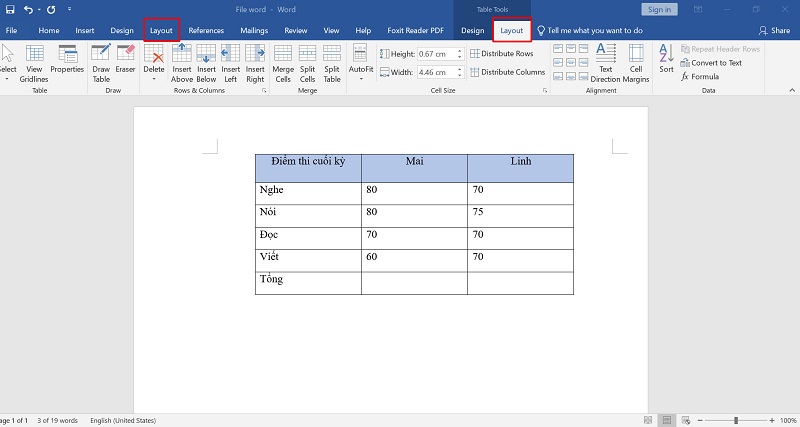This screenshot has height=427, width=800.
Task: Switch to the Mailings tab
Action: tap(254, 31)
